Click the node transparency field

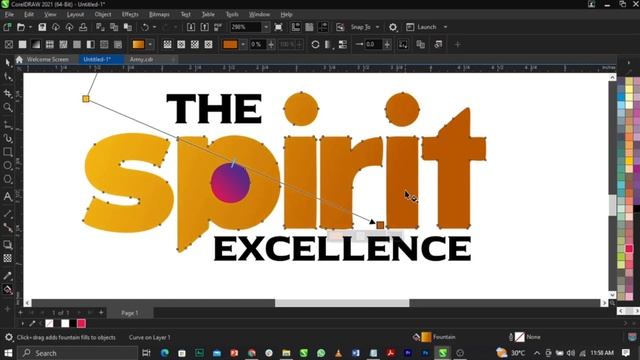(257, 44)
